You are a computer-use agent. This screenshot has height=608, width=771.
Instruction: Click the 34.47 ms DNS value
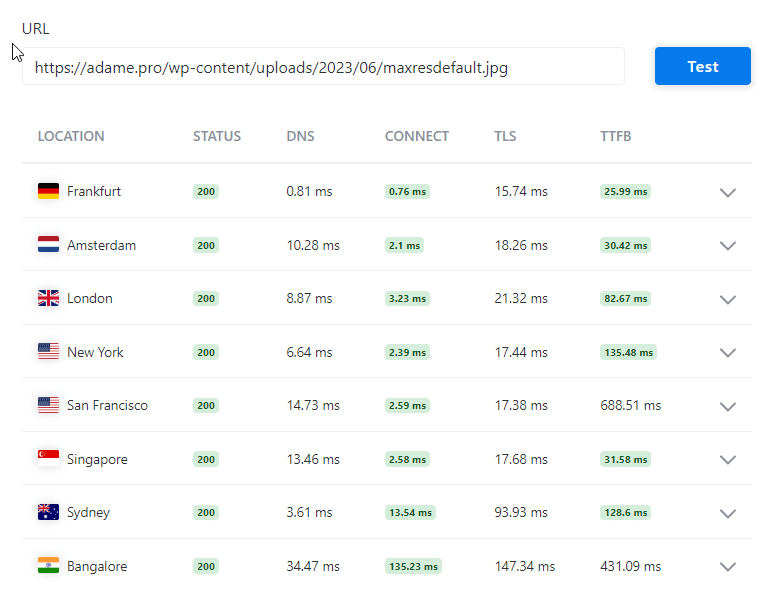(x=313, y=566)
